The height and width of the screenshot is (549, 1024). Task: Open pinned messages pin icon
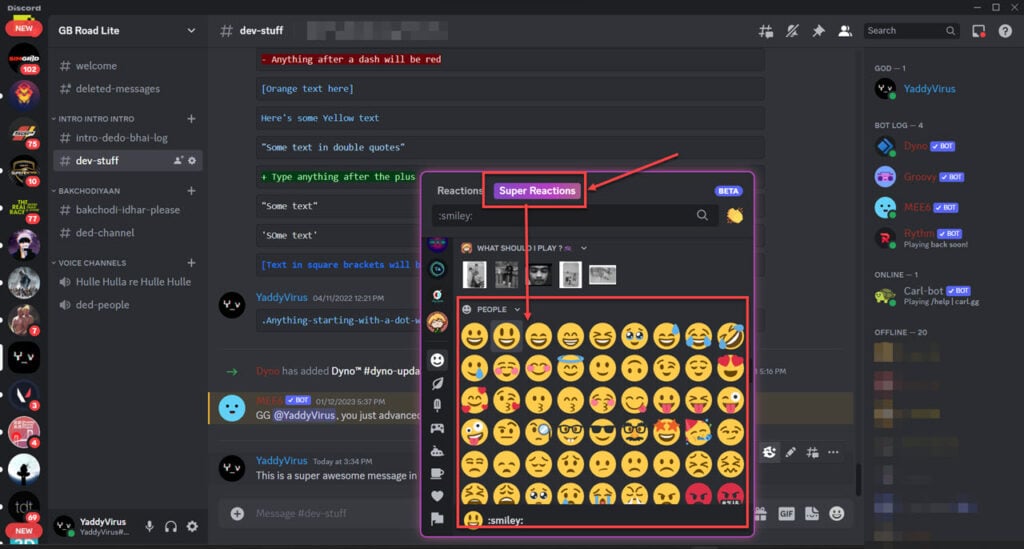pyautogui.click(x=818, y=31)
